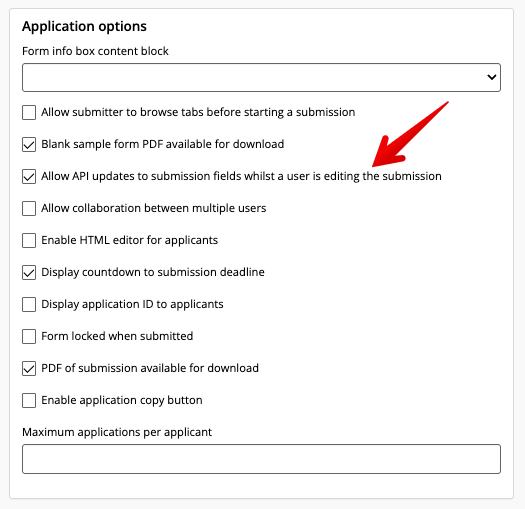The height and width of the screenshot is (509, 525).
Task: Enable Allow submitter to browse tabs checkbox
Action: (29, 112)
